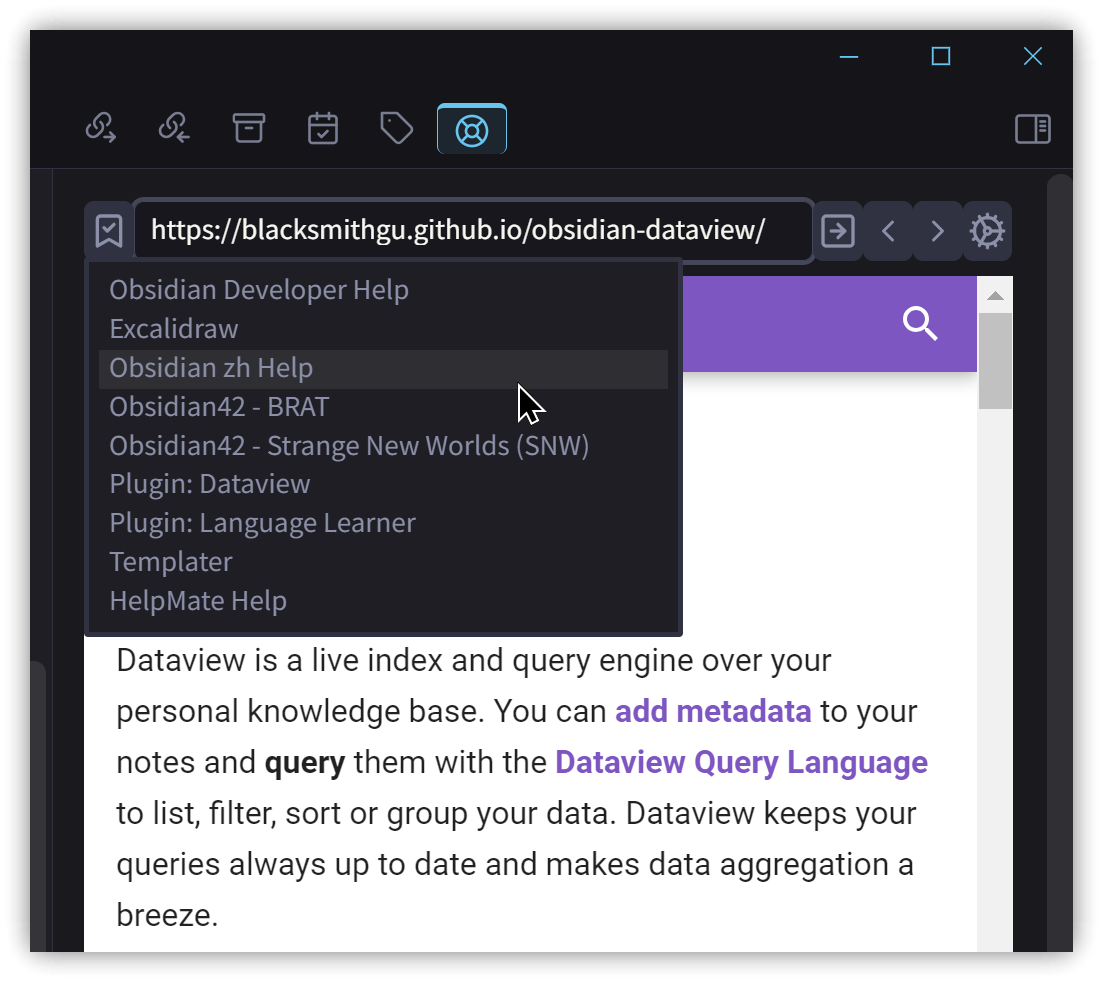This screenshot has height=982, width=1103.
Task: Open the calendar check panel icon
Action: [323, 129]
